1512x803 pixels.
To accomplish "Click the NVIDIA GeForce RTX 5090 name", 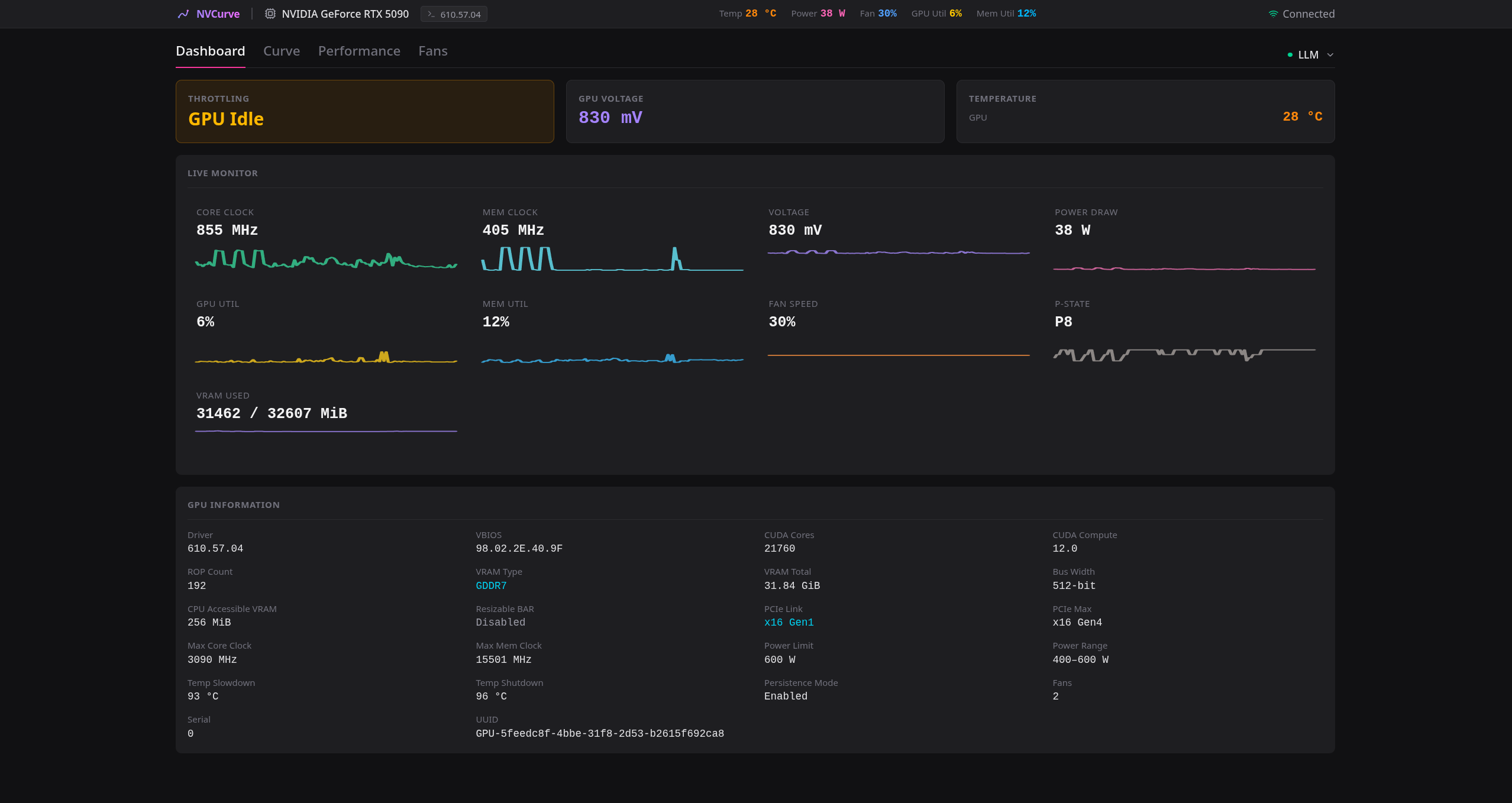I will pos(345,14).
